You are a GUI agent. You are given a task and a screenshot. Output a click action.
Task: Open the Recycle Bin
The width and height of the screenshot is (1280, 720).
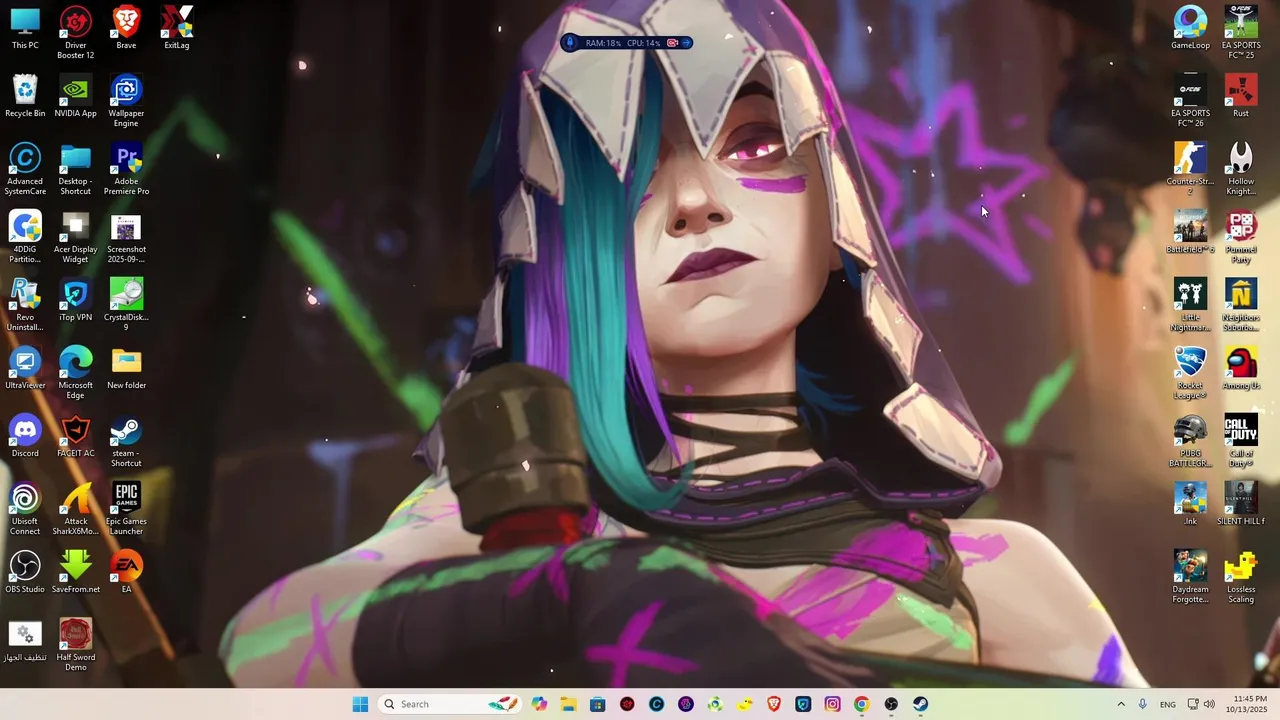point(25,96)
